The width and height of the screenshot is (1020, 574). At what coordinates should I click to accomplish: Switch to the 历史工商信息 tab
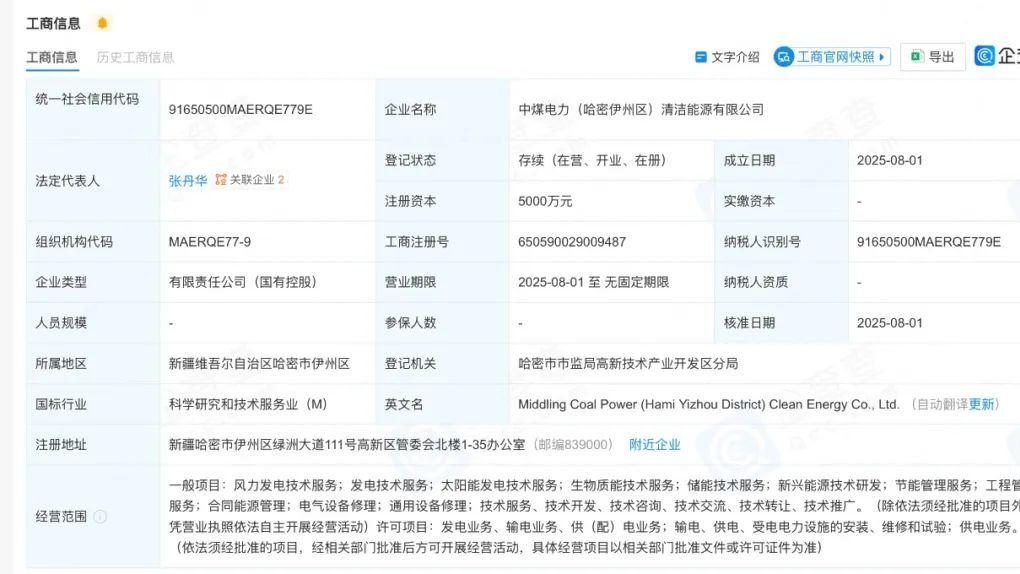[x=135, y=57]
